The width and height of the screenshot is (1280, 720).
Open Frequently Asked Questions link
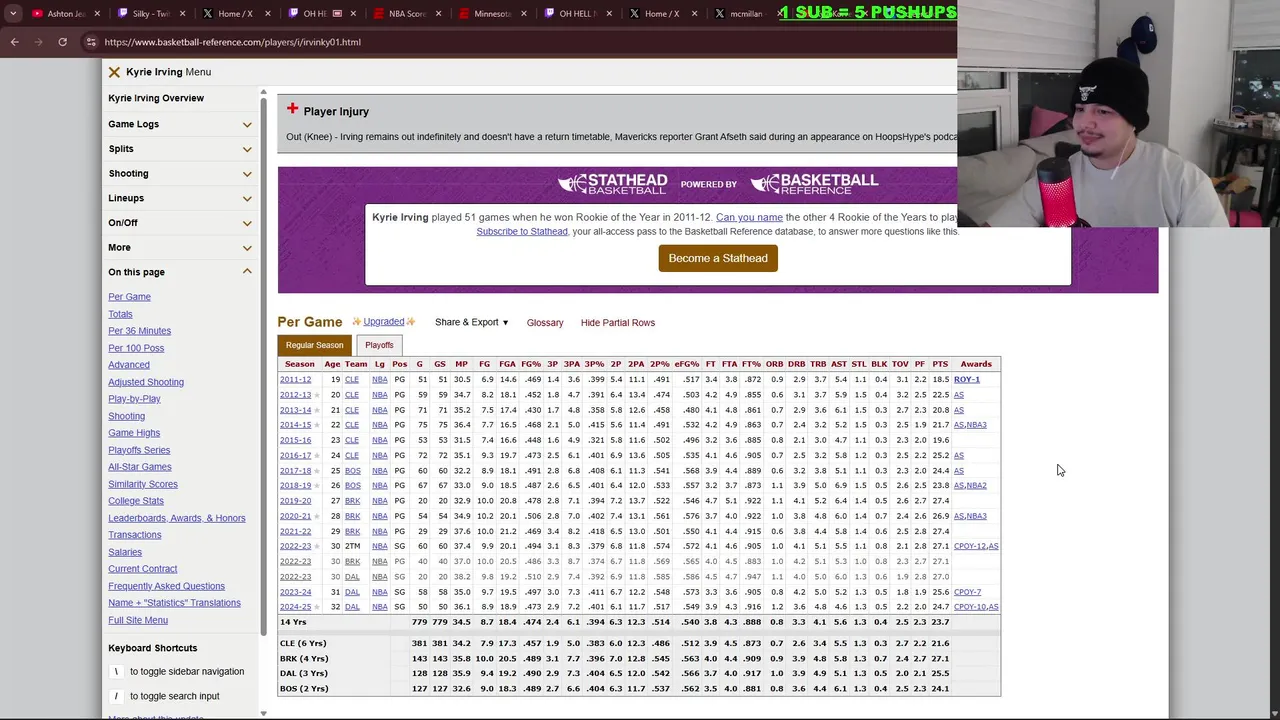point(167,586)
